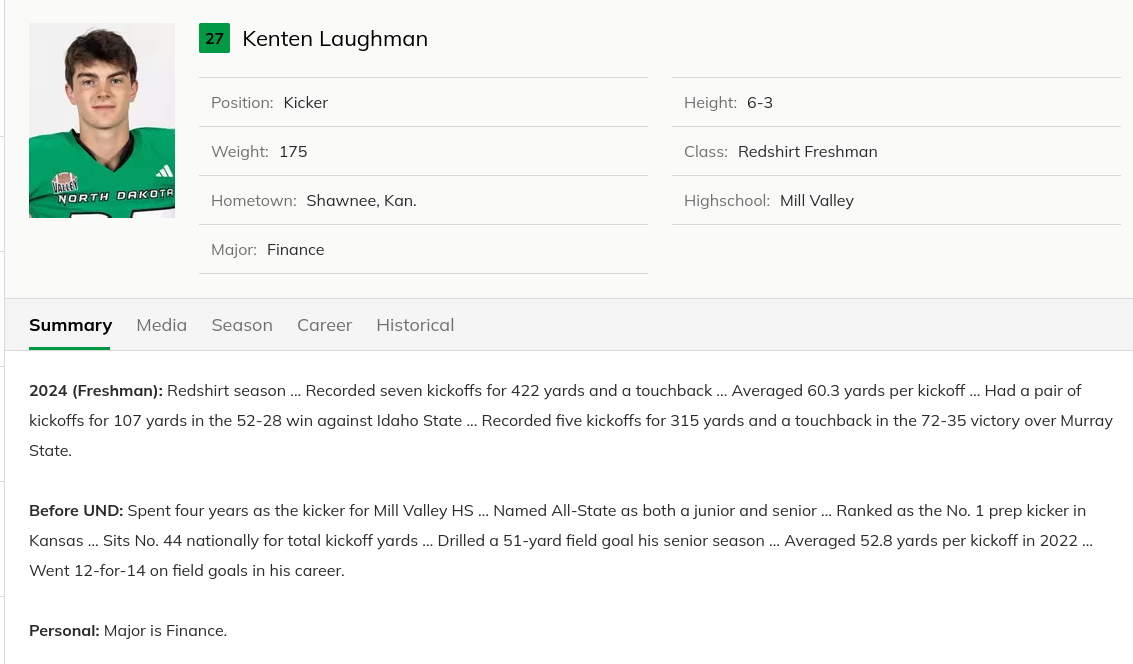The width and height of the screenshot is (1133, 664).
Task: Show the Historical tab
Action: (415, 325)
